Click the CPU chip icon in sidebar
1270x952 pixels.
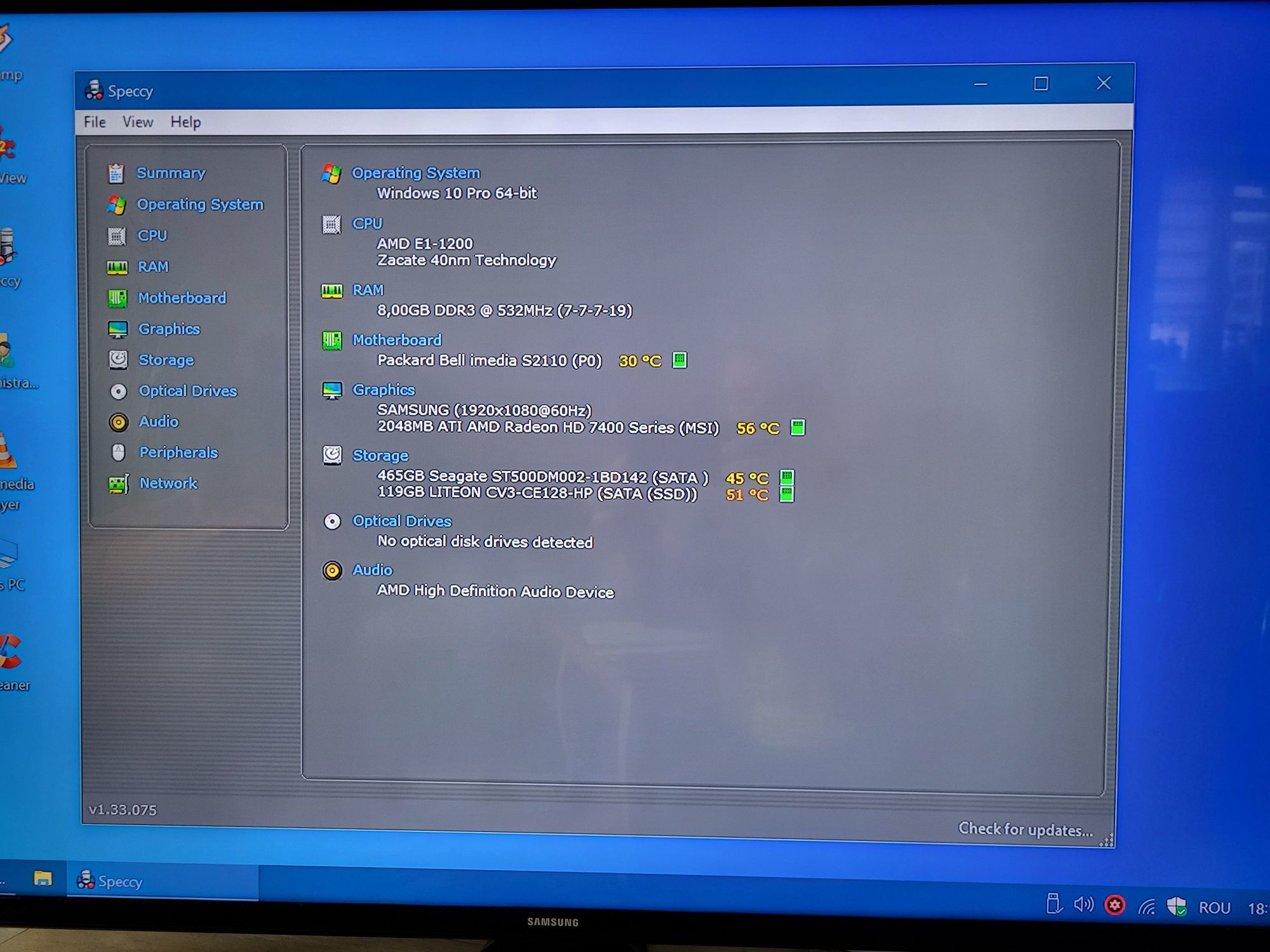tap(116, 236)
